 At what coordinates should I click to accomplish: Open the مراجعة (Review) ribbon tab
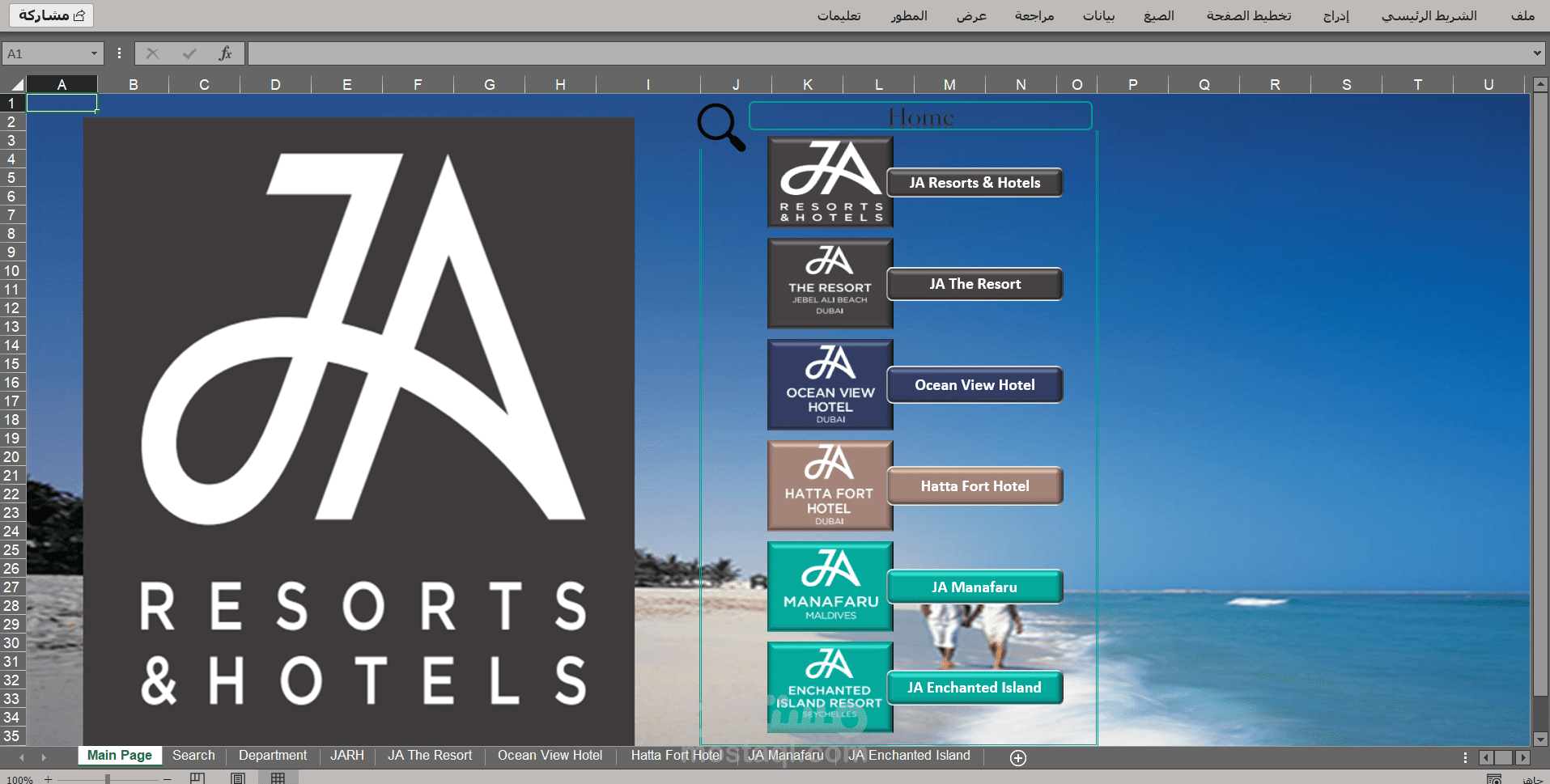point(1034,15)
